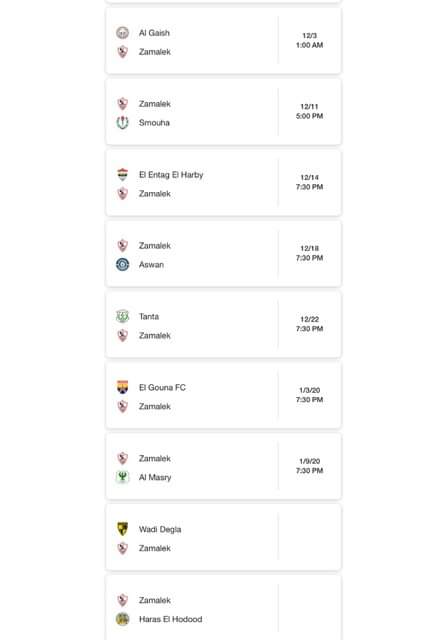Click the Tanta club crest
This screenshot has height=640, width=443.
(x=122, y=316)
